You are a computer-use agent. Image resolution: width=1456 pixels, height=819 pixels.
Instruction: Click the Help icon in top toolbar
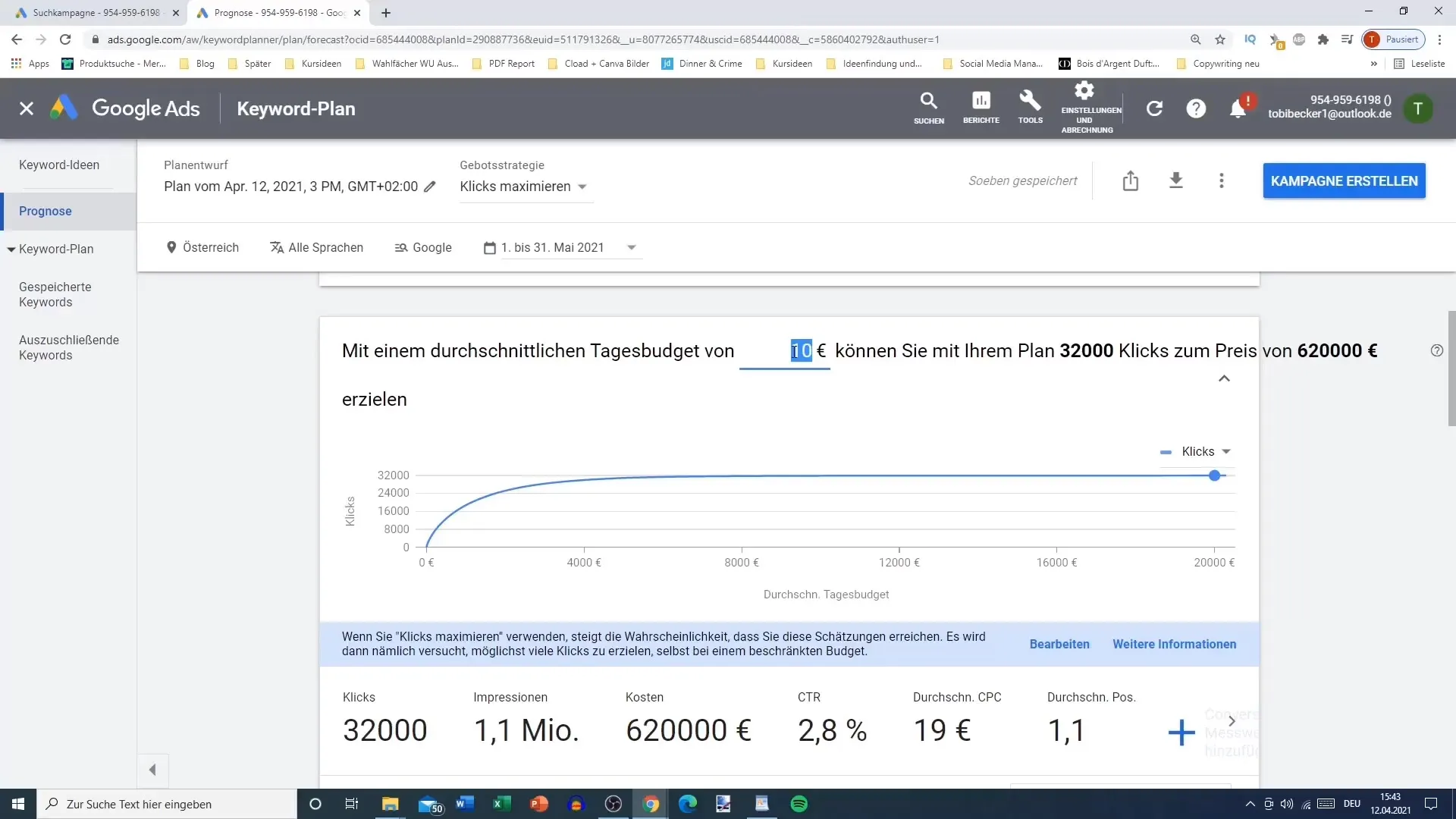1196,108
